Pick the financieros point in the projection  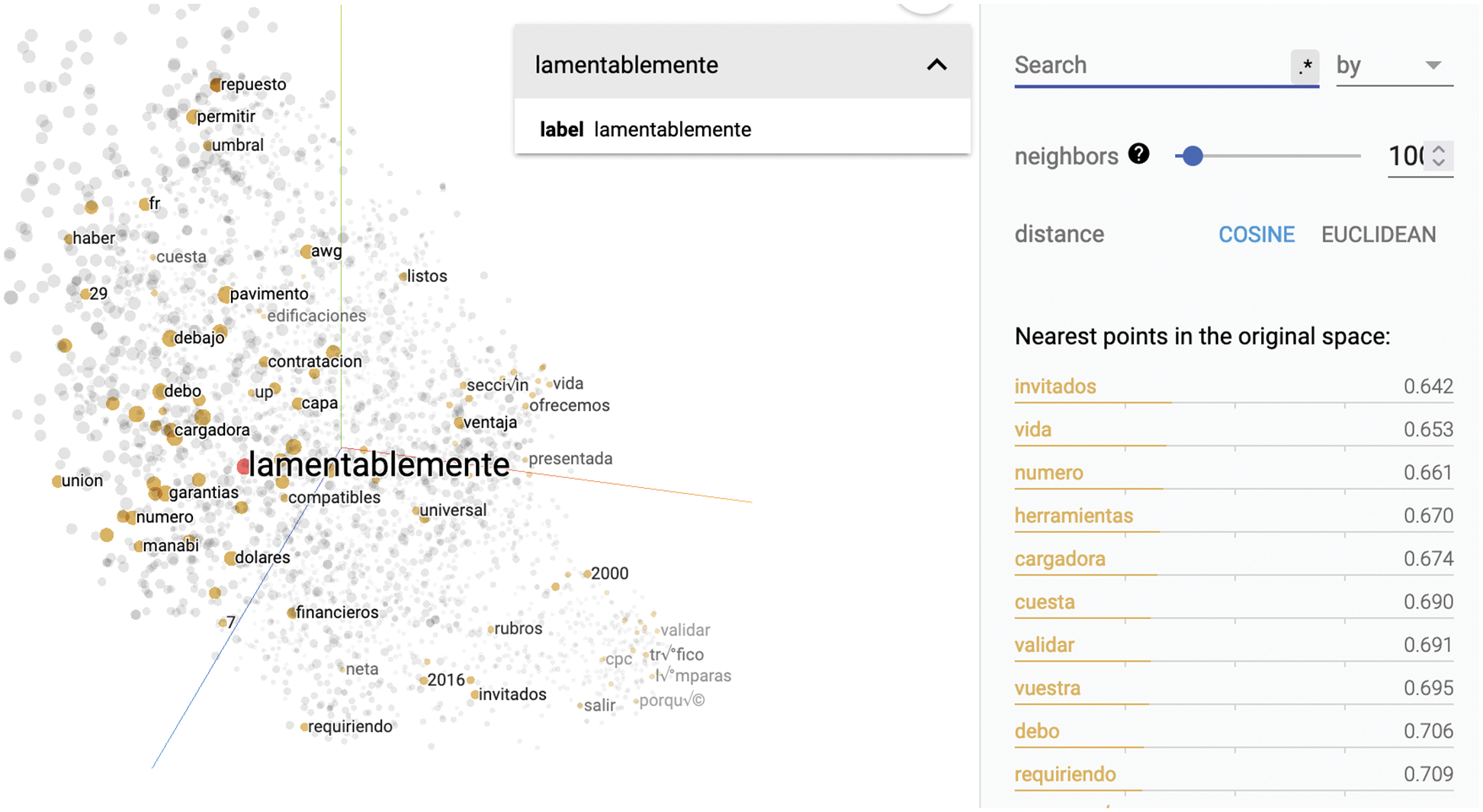click(291, 612)
